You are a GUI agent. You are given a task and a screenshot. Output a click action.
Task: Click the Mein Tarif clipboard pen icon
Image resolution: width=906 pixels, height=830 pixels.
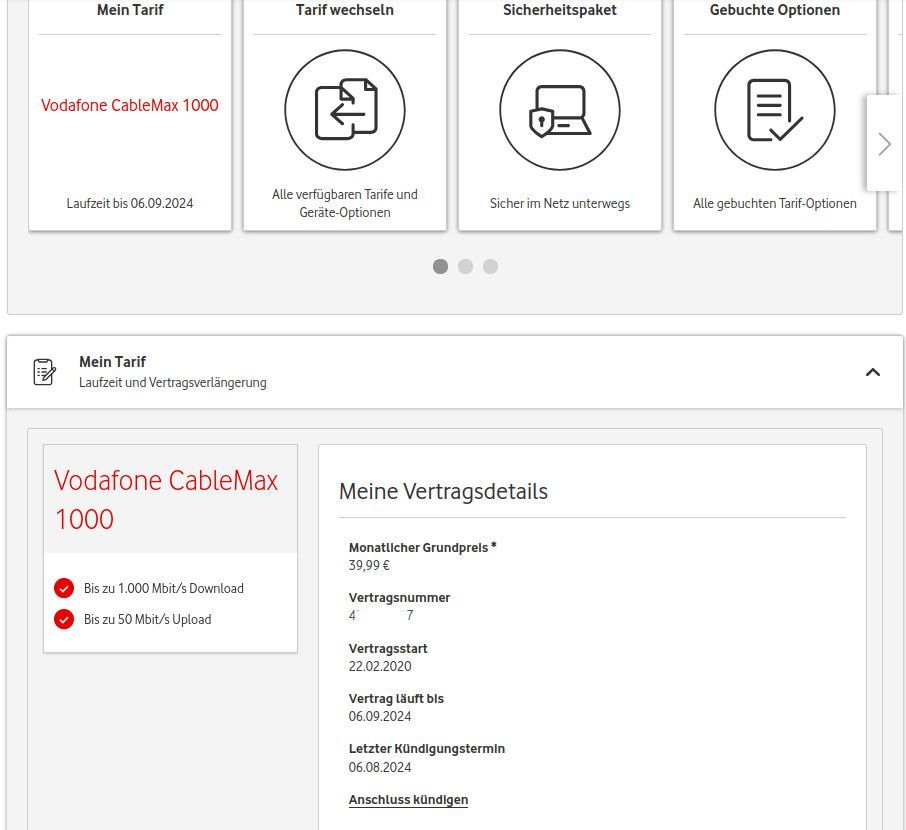[44, 372]
